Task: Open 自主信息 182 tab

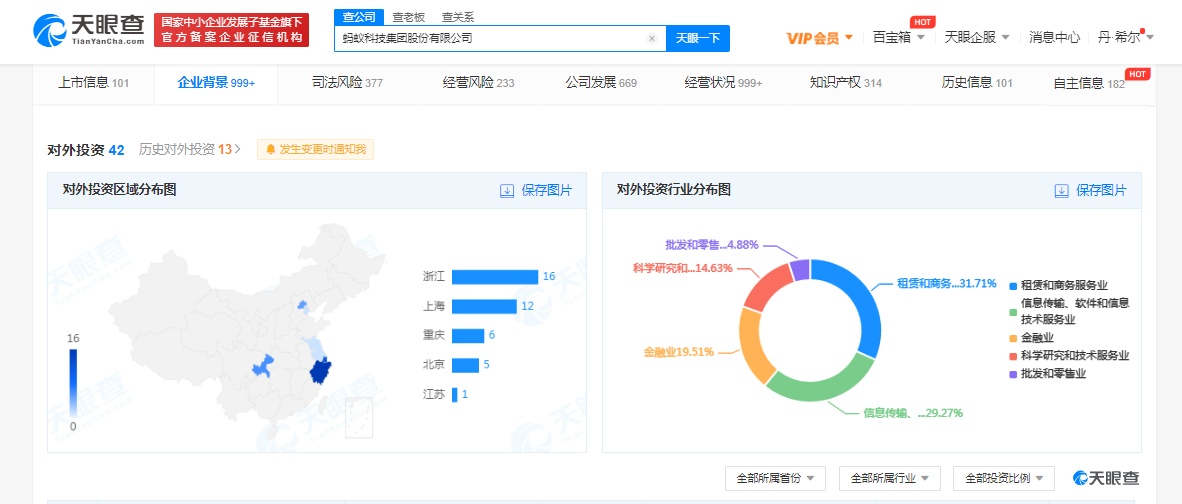Action: tap(1089, 84)
